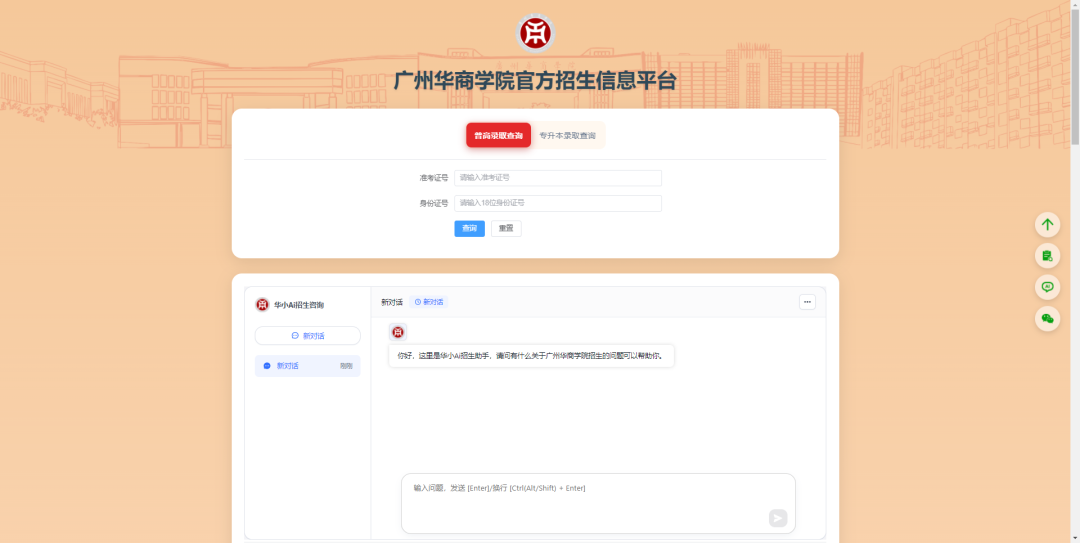Open the green document floating icon
This screenshot has height=543, width=1080.
click(1047, 256)
